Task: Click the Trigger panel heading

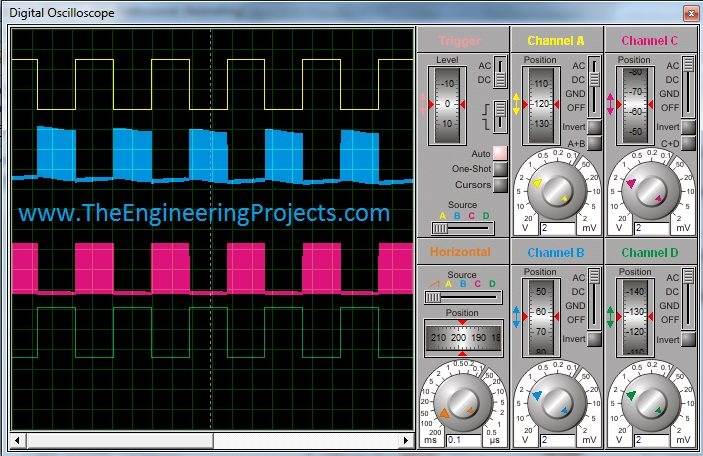Action: point(460,41)
